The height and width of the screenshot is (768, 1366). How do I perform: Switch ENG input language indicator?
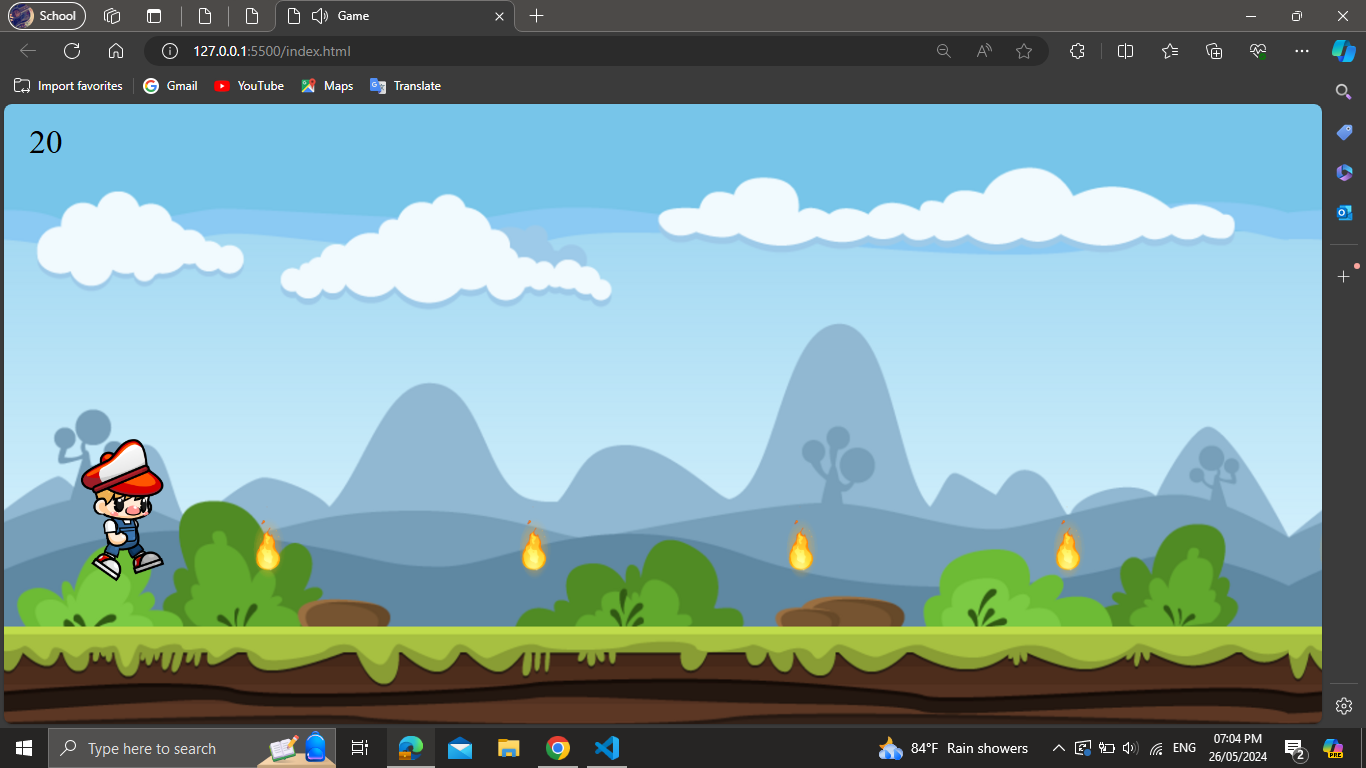point(1184,748)
